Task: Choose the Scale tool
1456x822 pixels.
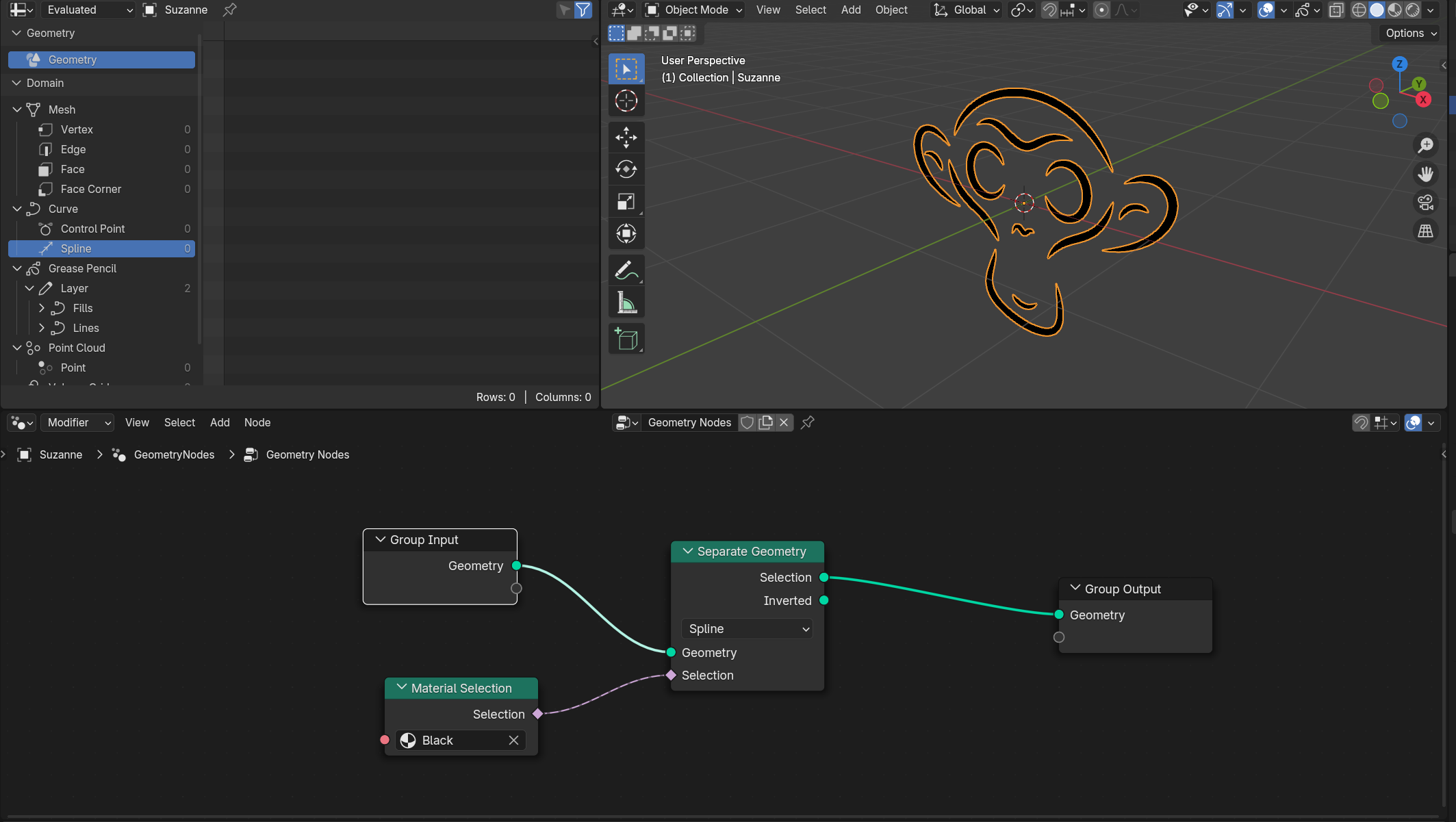Action: coord(626,201)
